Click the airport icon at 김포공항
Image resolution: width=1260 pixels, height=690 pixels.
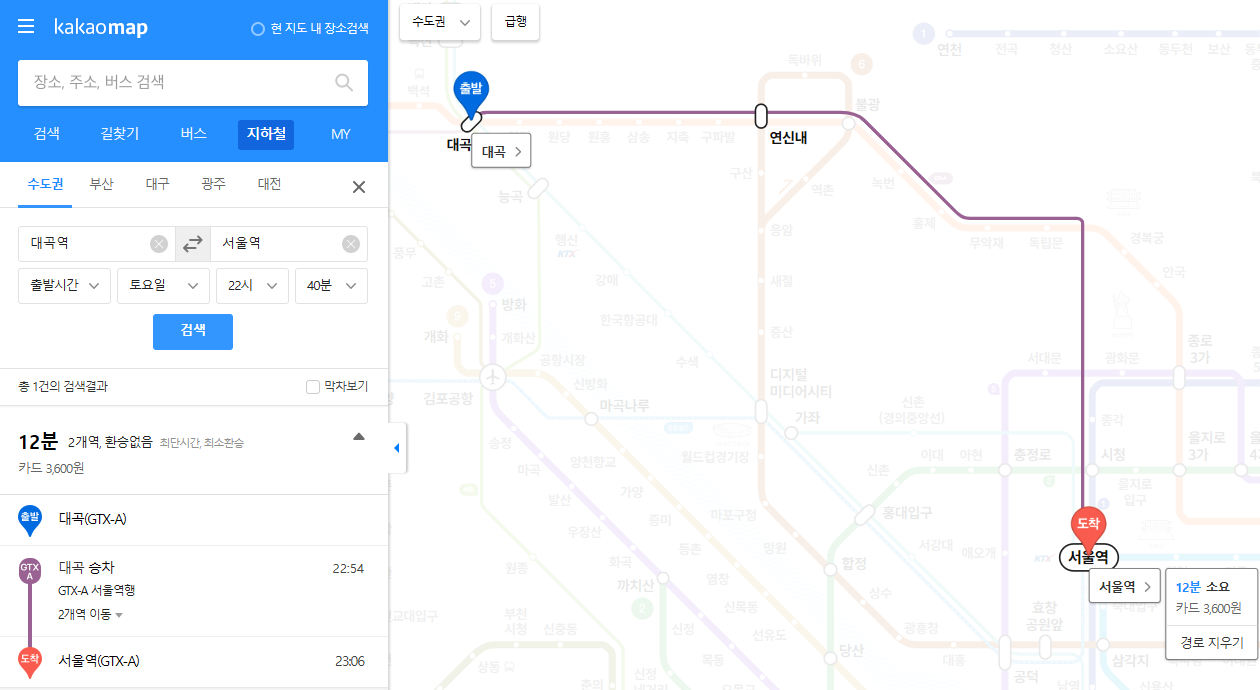tap(493, 377)
